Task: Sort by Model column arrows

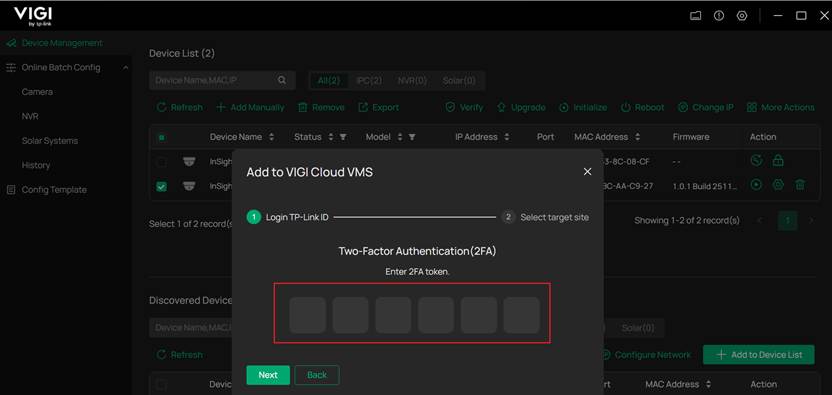Action: click(x=400, y=137)
